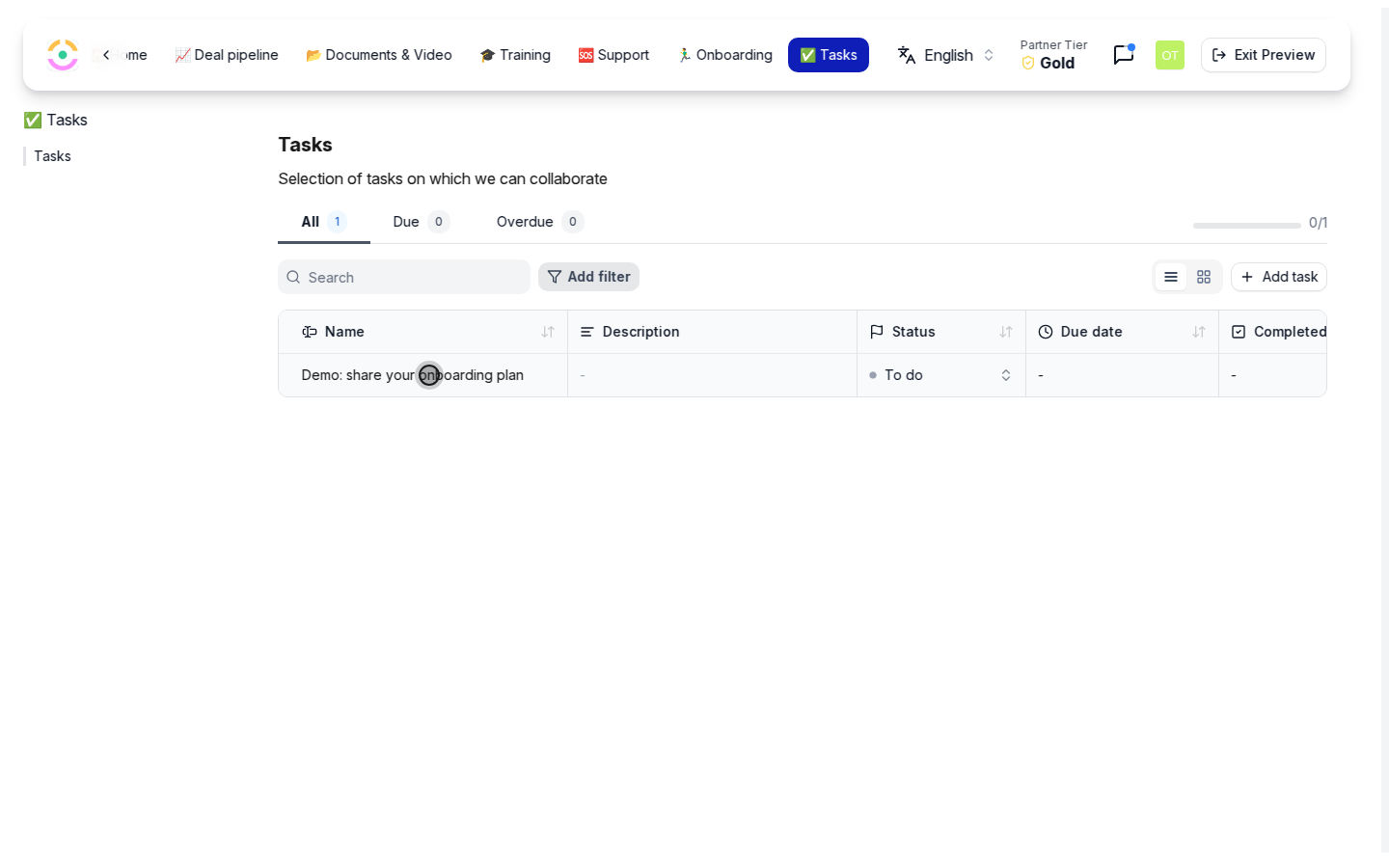The image size is (1389, 868).
Task: Click the Add task button
Action: (x=1279, y=277)
